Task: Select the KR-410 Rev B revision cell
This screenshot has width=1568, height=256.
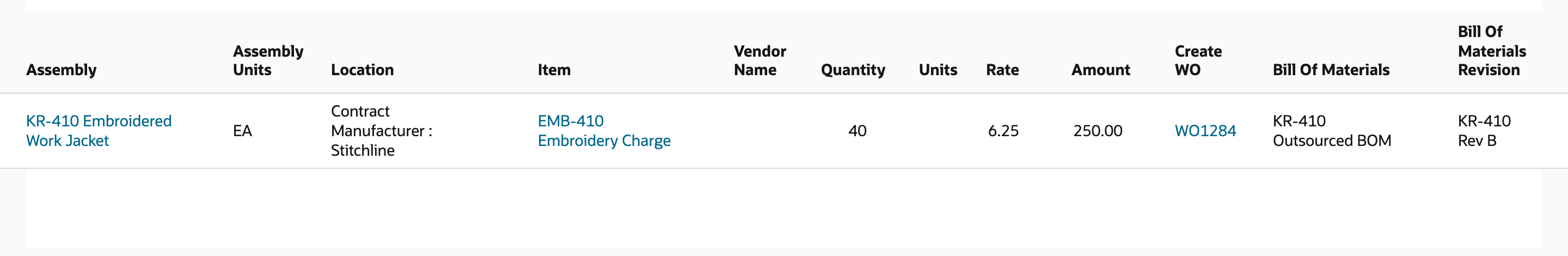Action: coord(1484,130)
